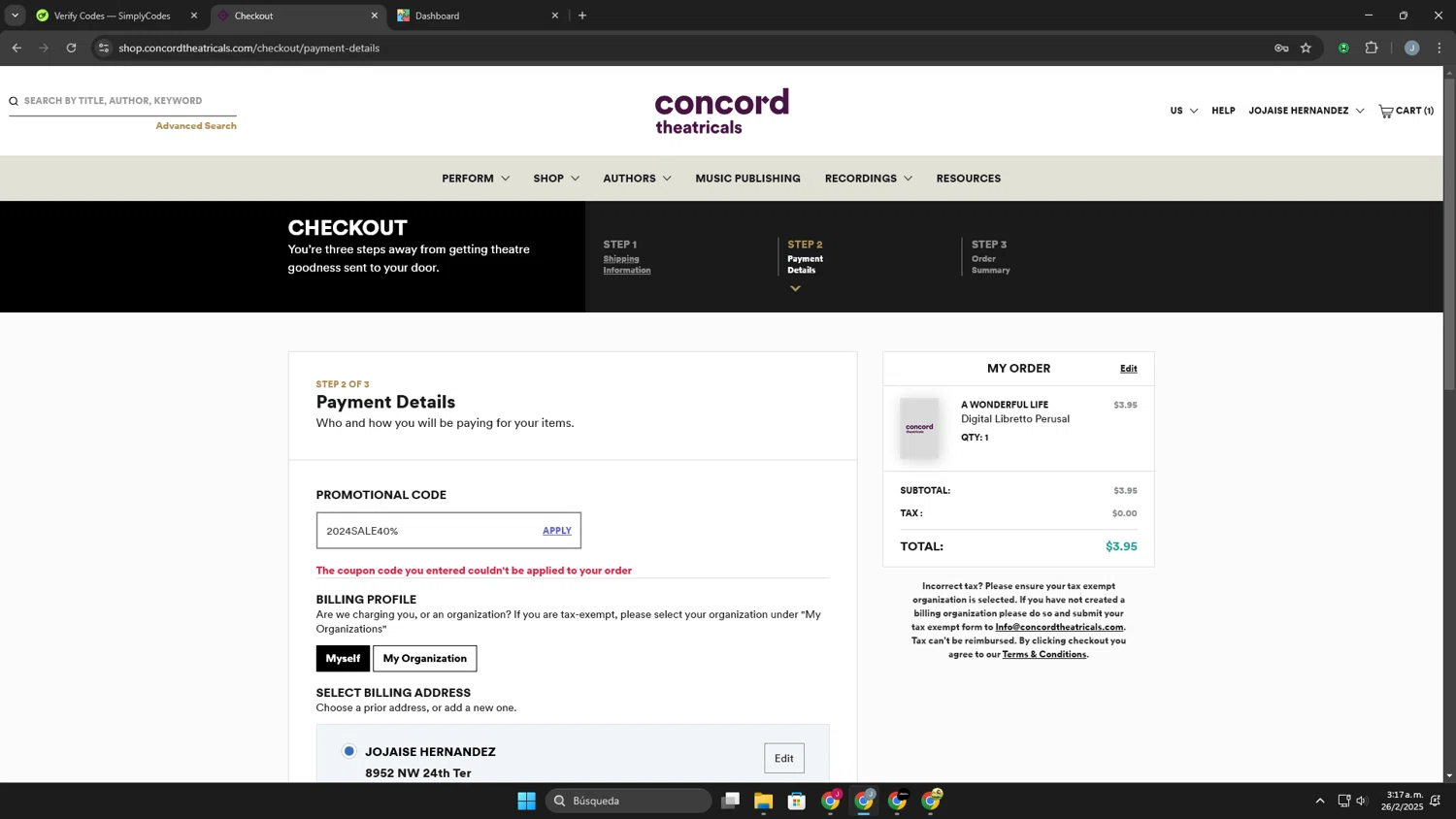Open Resources menu item
Image resolution: width=1456 pixels, height=819 pixels.
click(x=968, y=179)
